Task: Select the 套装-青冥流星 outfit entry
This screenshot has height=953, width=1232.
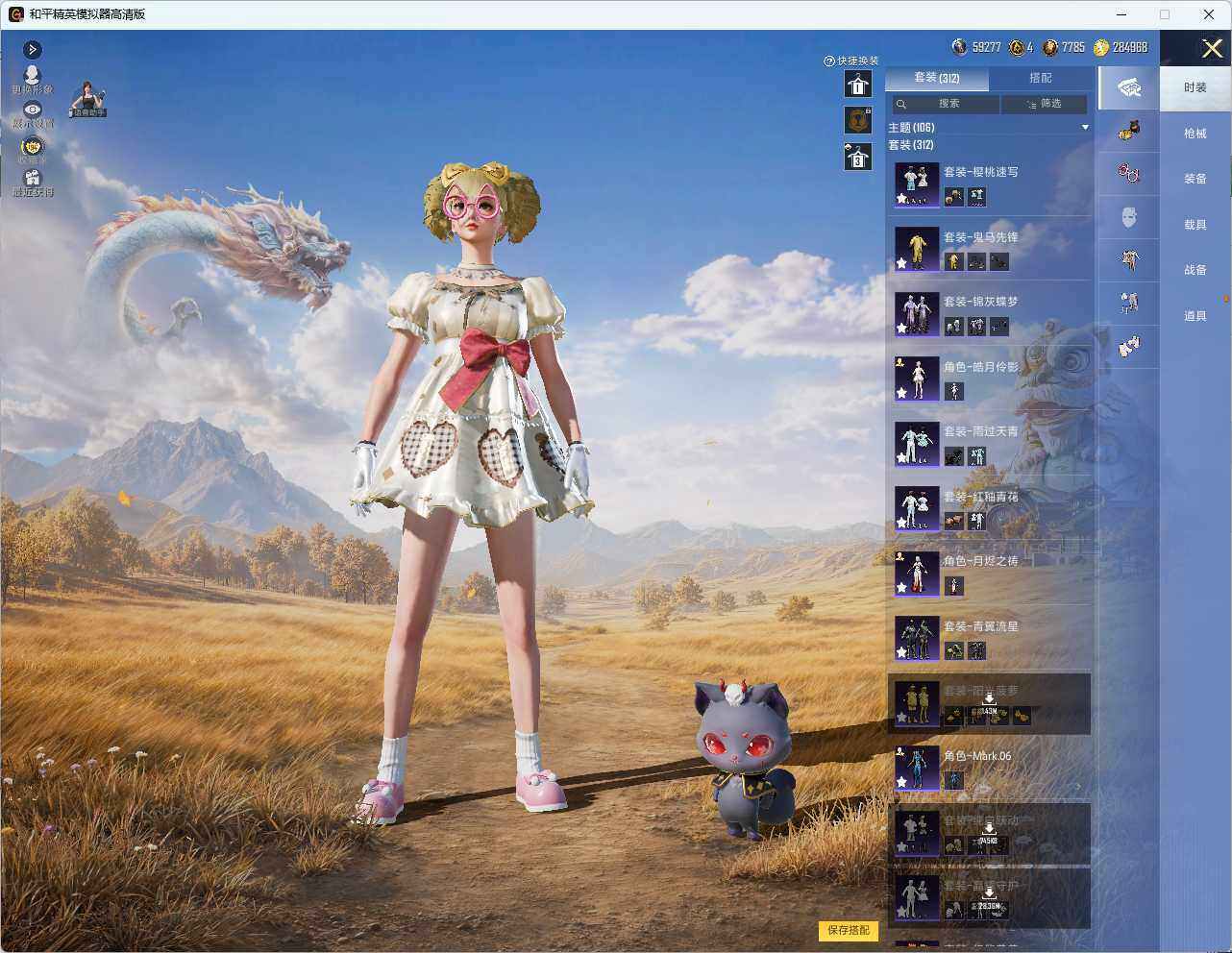Action: pyautogui.click(x=988, y=638)
